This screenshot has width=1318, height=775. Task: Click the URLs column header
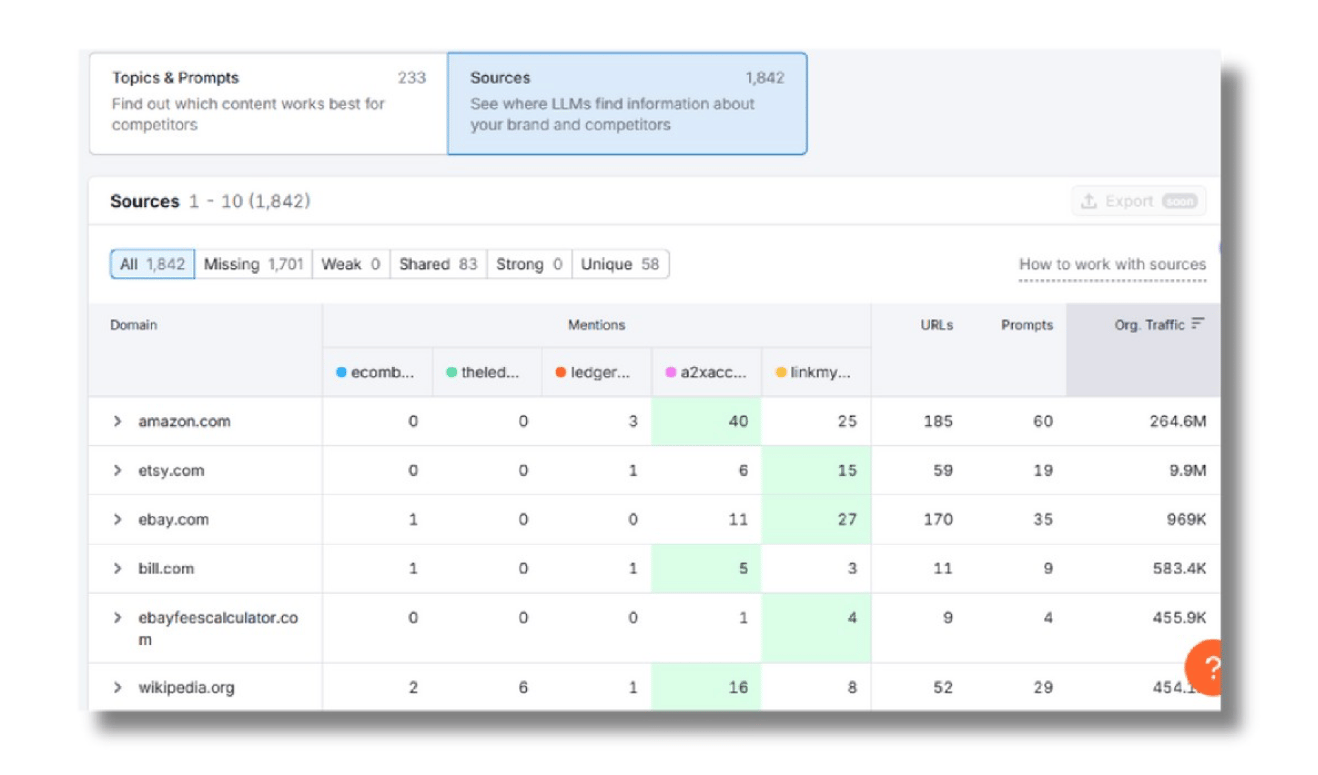(x=937, y=325)
